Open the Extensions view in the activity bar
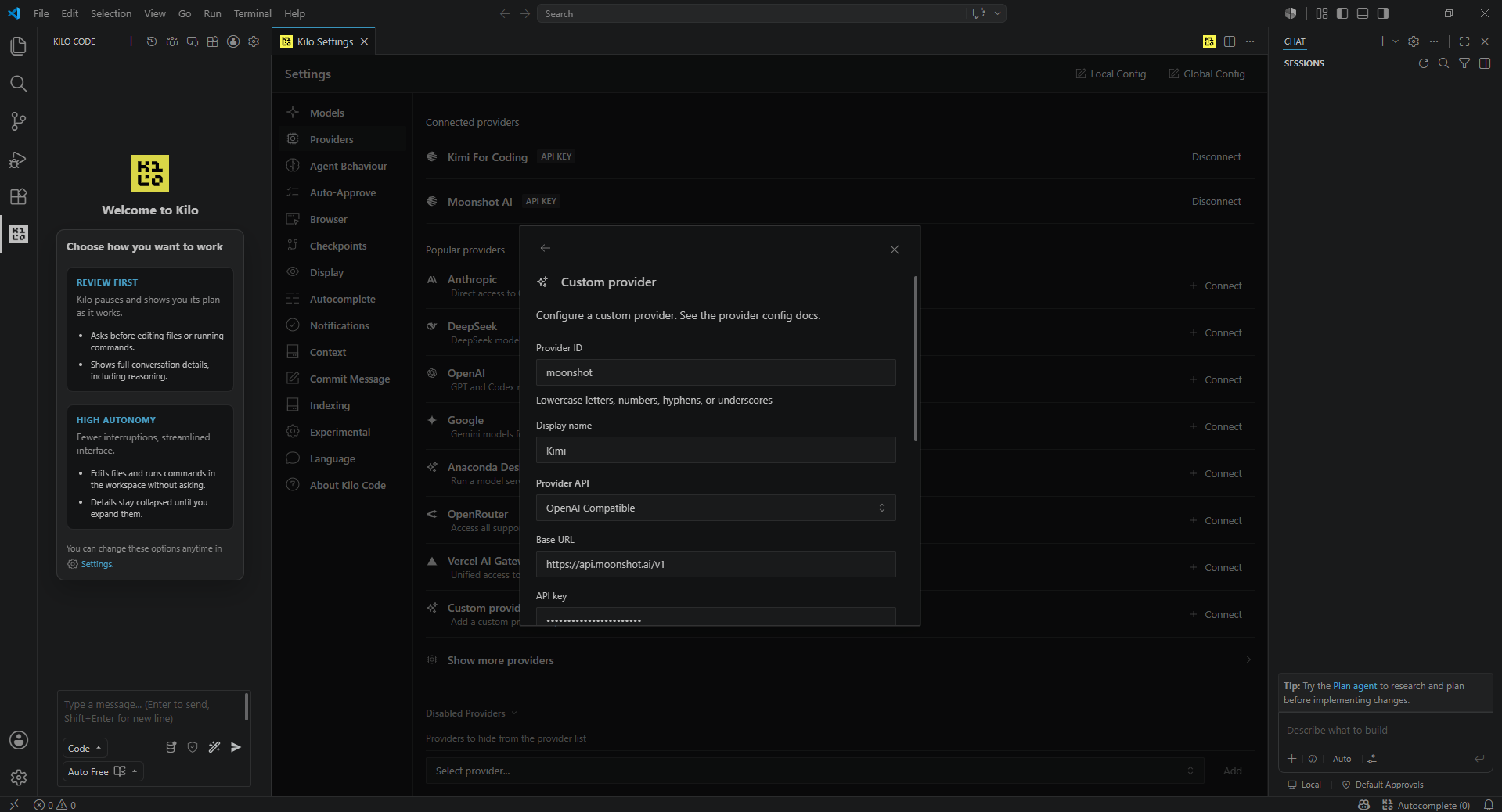 (18, 196)
